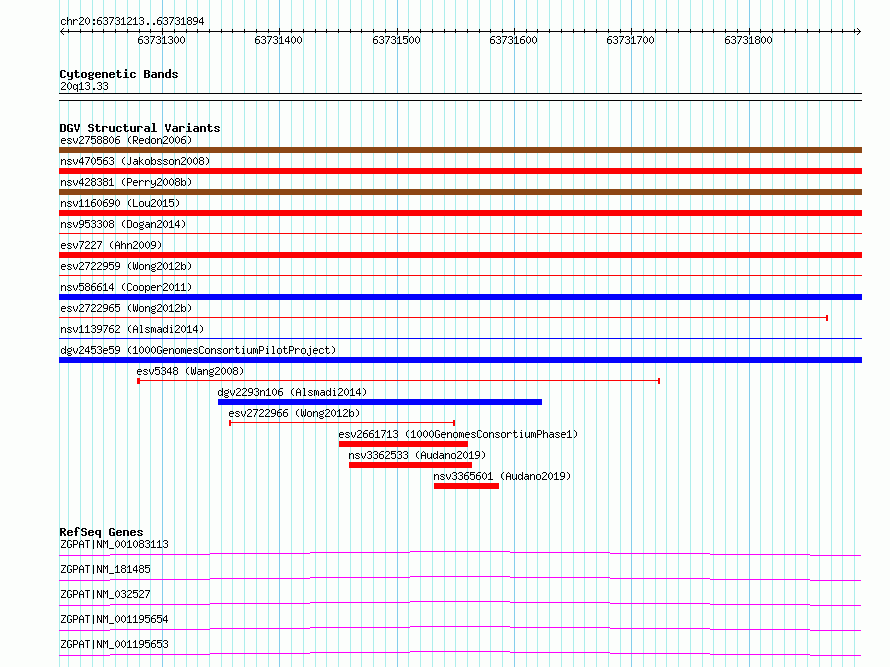The width and height of the screenshot is (890, 667).
Task: Click ruler position 63731800
Action: (748, 40)
